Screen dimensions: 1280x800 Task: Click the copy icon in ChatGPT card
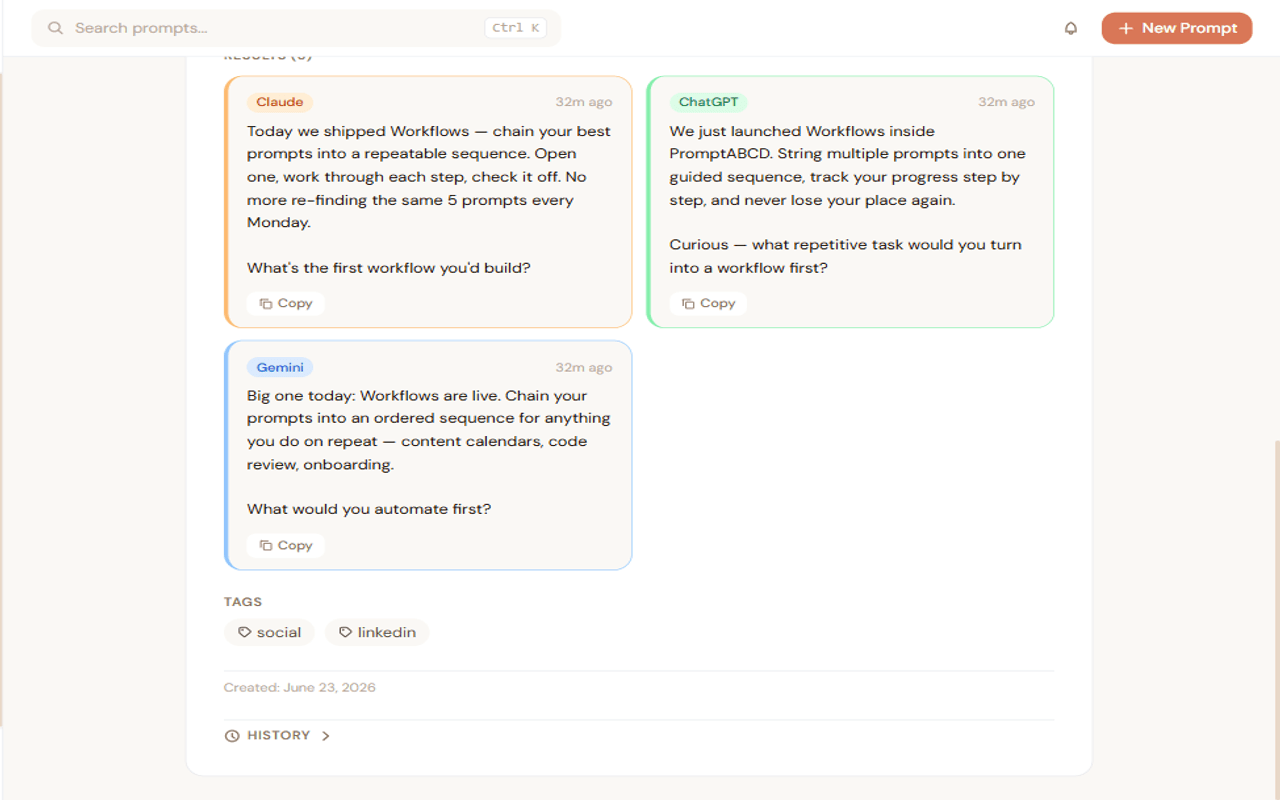(688, 303)
